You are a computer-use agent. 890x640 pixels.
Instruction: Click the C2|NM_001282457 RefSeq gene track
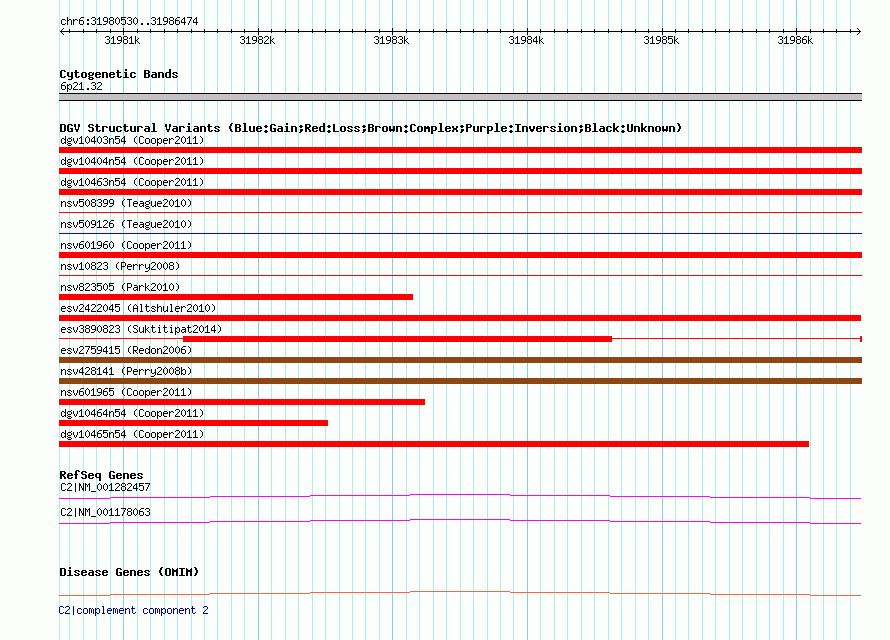coord(460,496)
